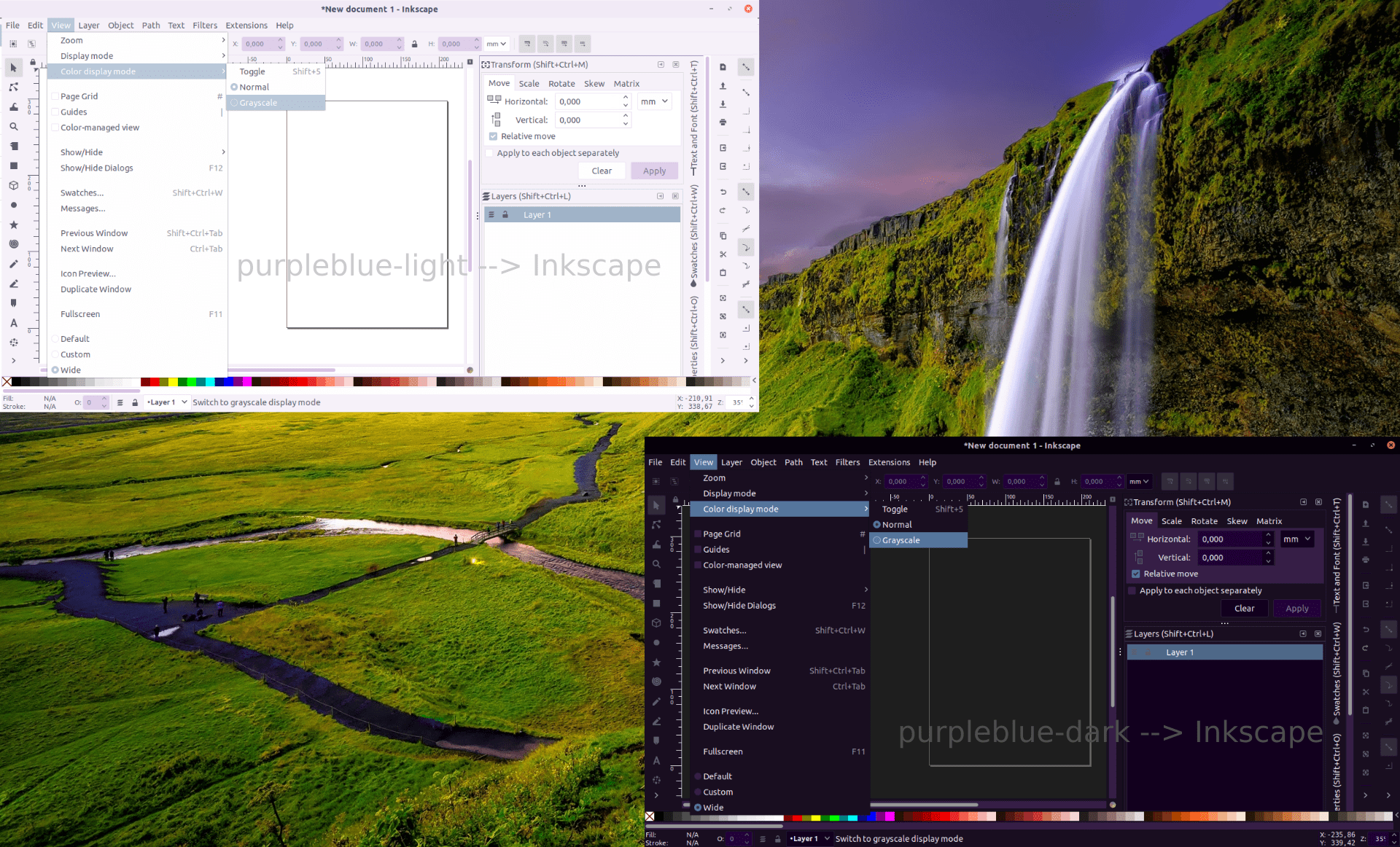Select Grayscale radio option in light window
The height and width of the screenshot is (847, 1400).
tap(276, 103)
